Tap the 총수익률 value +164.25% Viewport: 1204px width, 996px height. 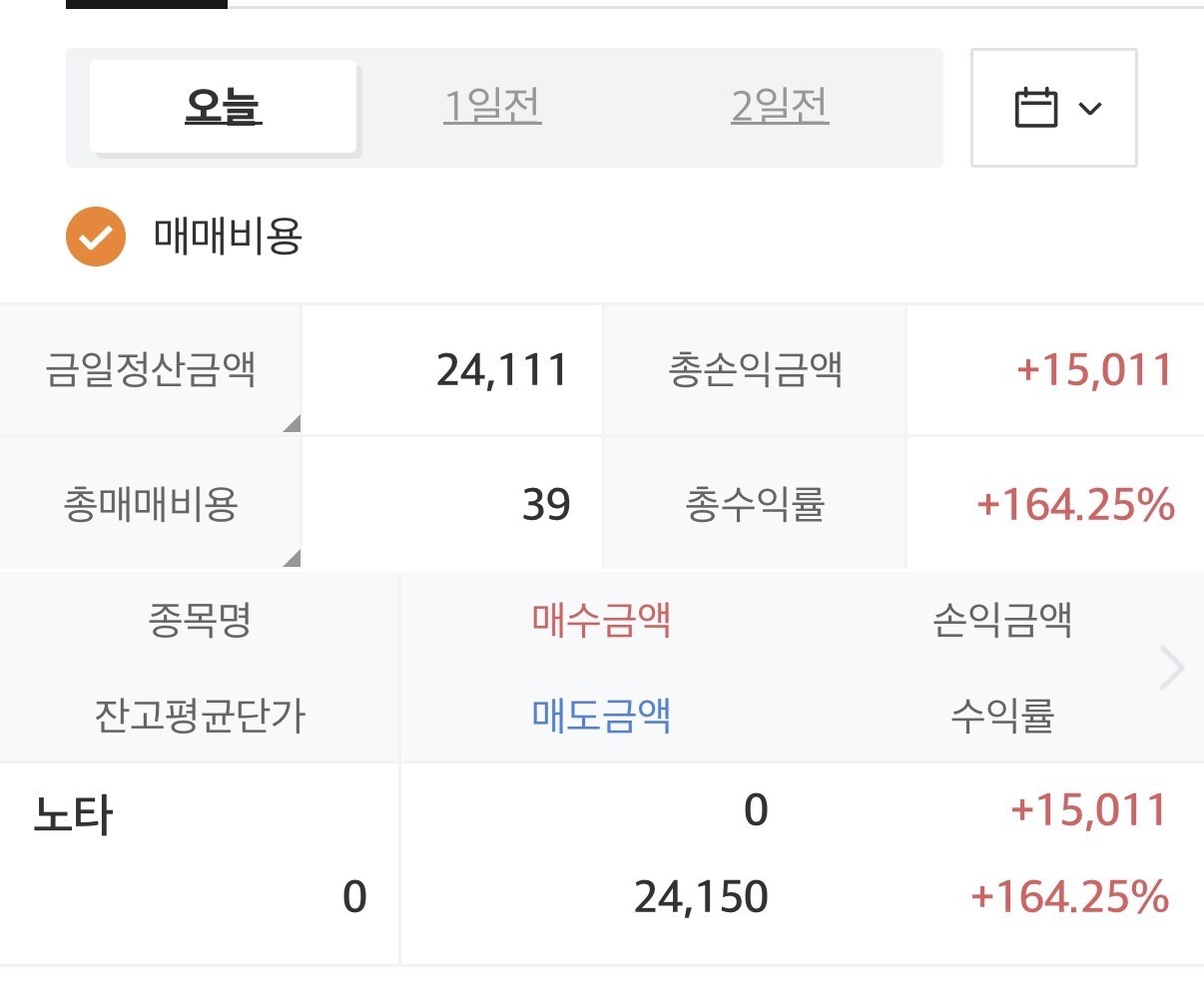pos(1075,504)
